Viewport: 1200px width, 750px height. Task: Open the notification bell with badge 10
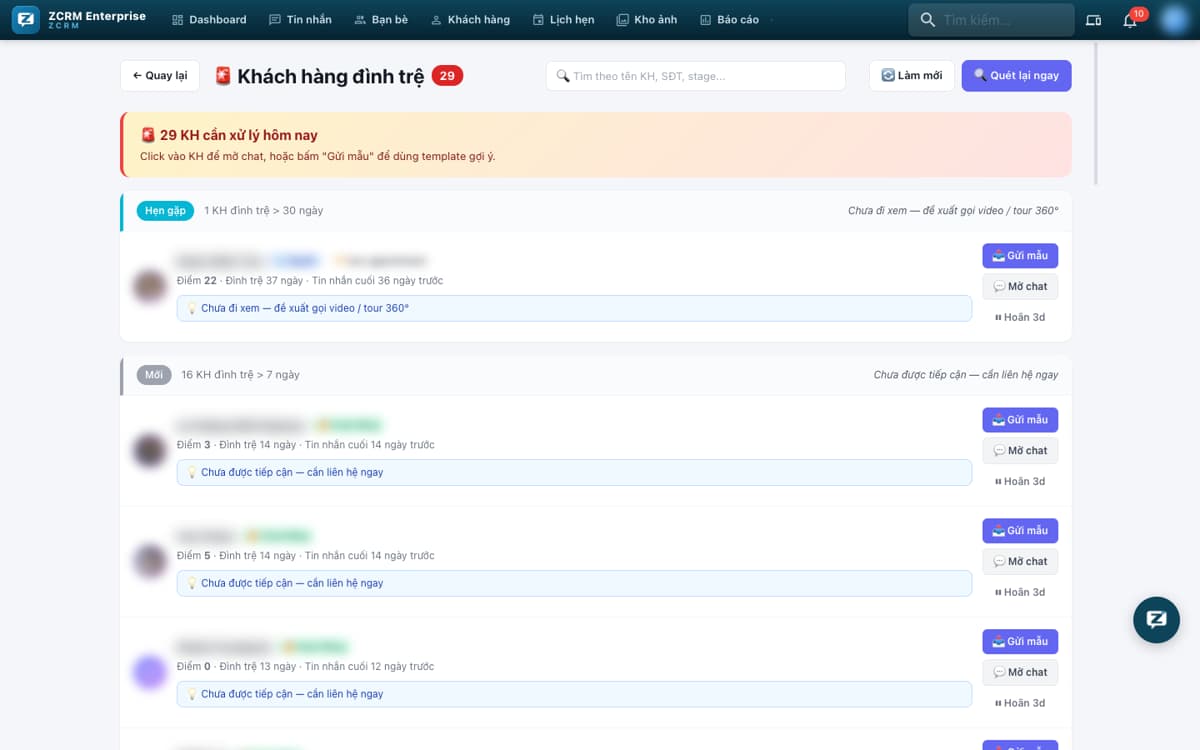1131,20
